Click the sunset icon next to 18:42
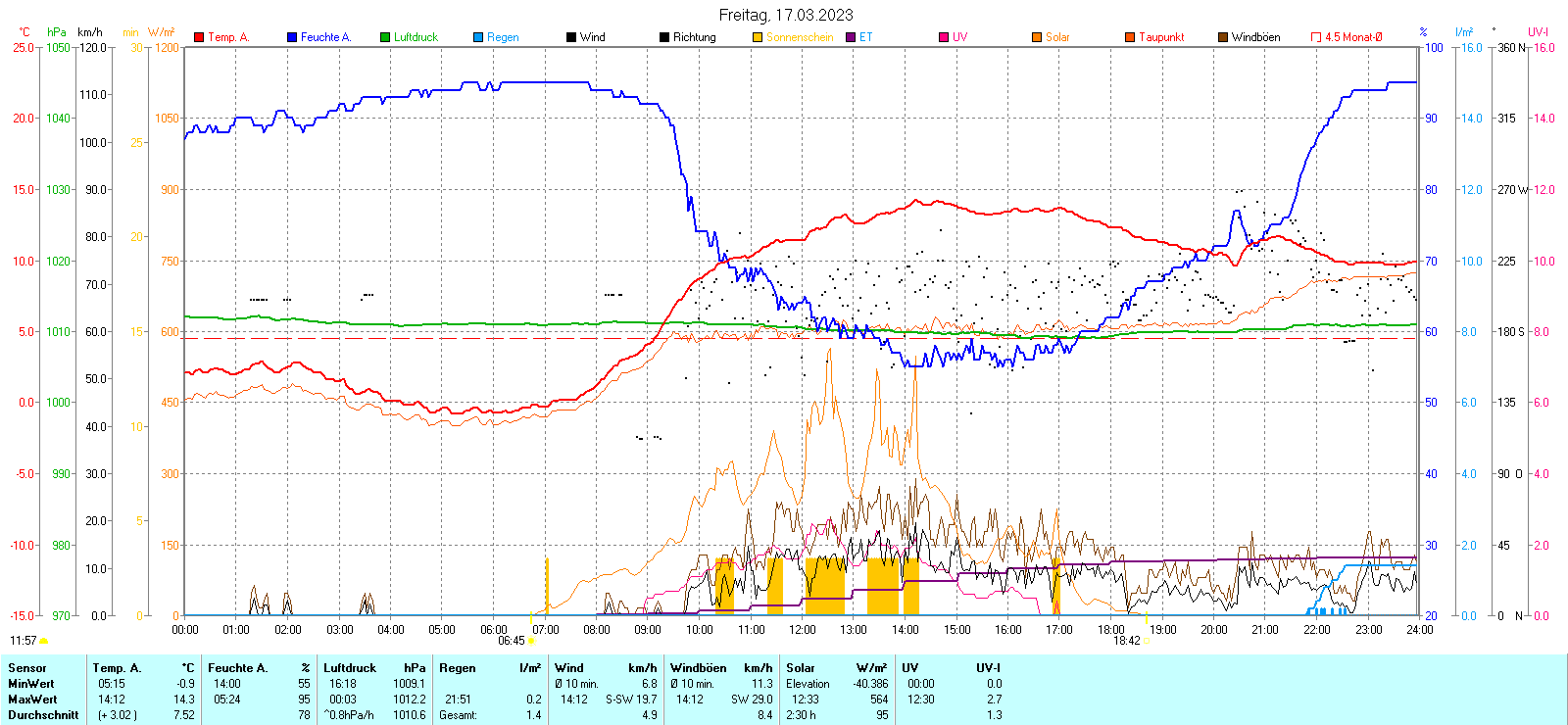 1147,642
